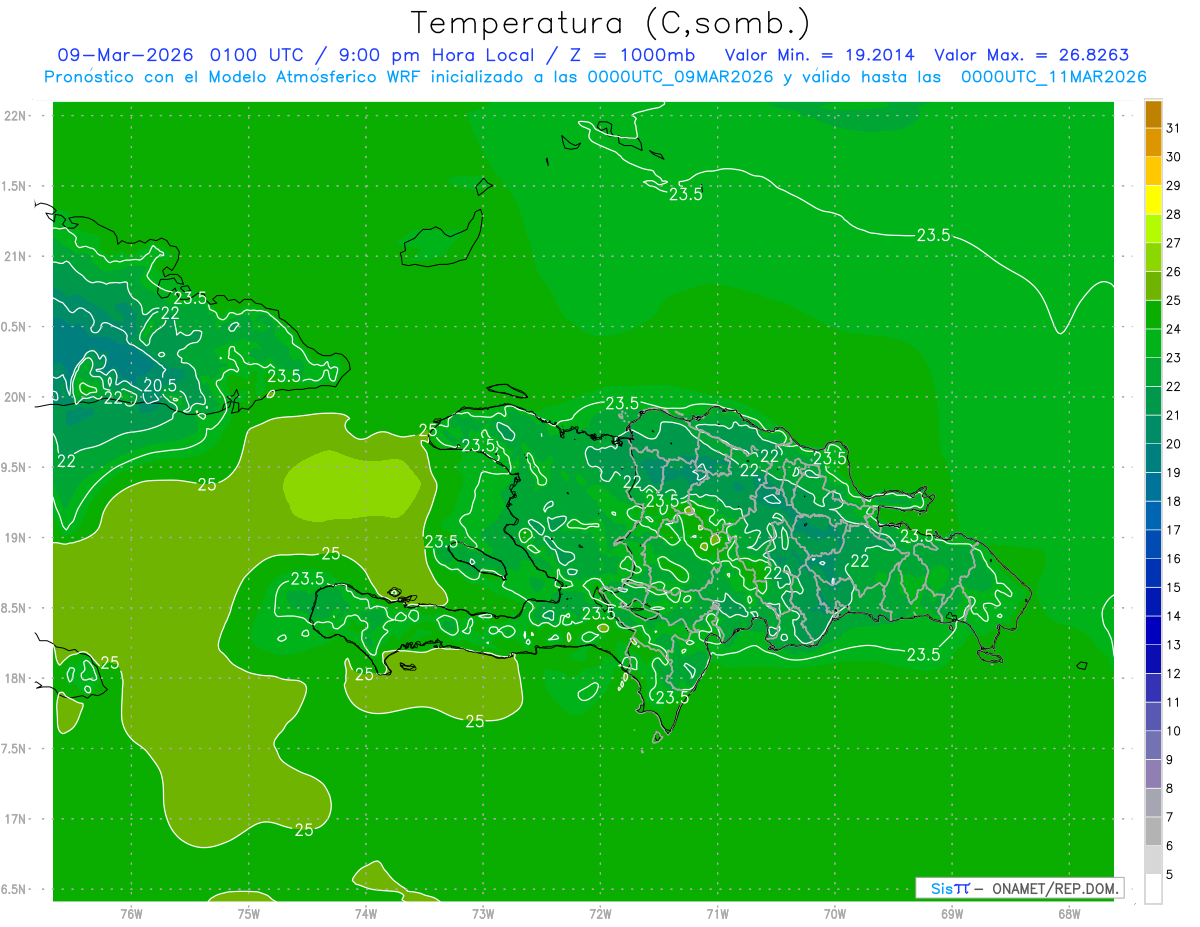Viewport: 1200px width, 927px height.
Task: Click the SisTT ONAMET/REP.DOM. logo box
Action: click(x=1020, y=888)
